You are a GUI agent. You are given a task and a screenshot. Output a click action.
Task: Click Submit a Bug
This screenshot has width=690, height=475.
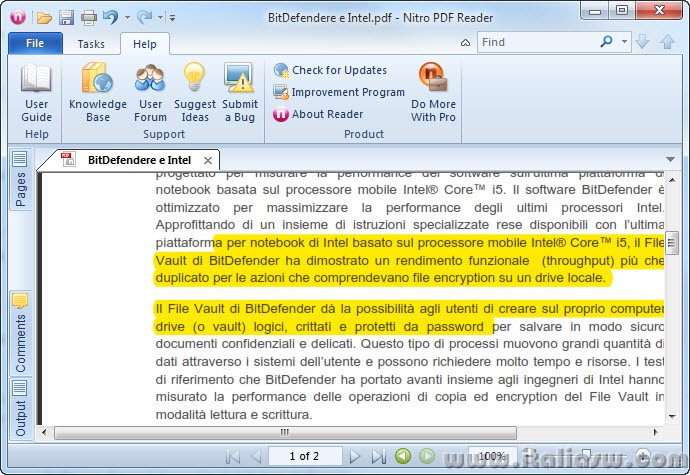coord(240,93)
